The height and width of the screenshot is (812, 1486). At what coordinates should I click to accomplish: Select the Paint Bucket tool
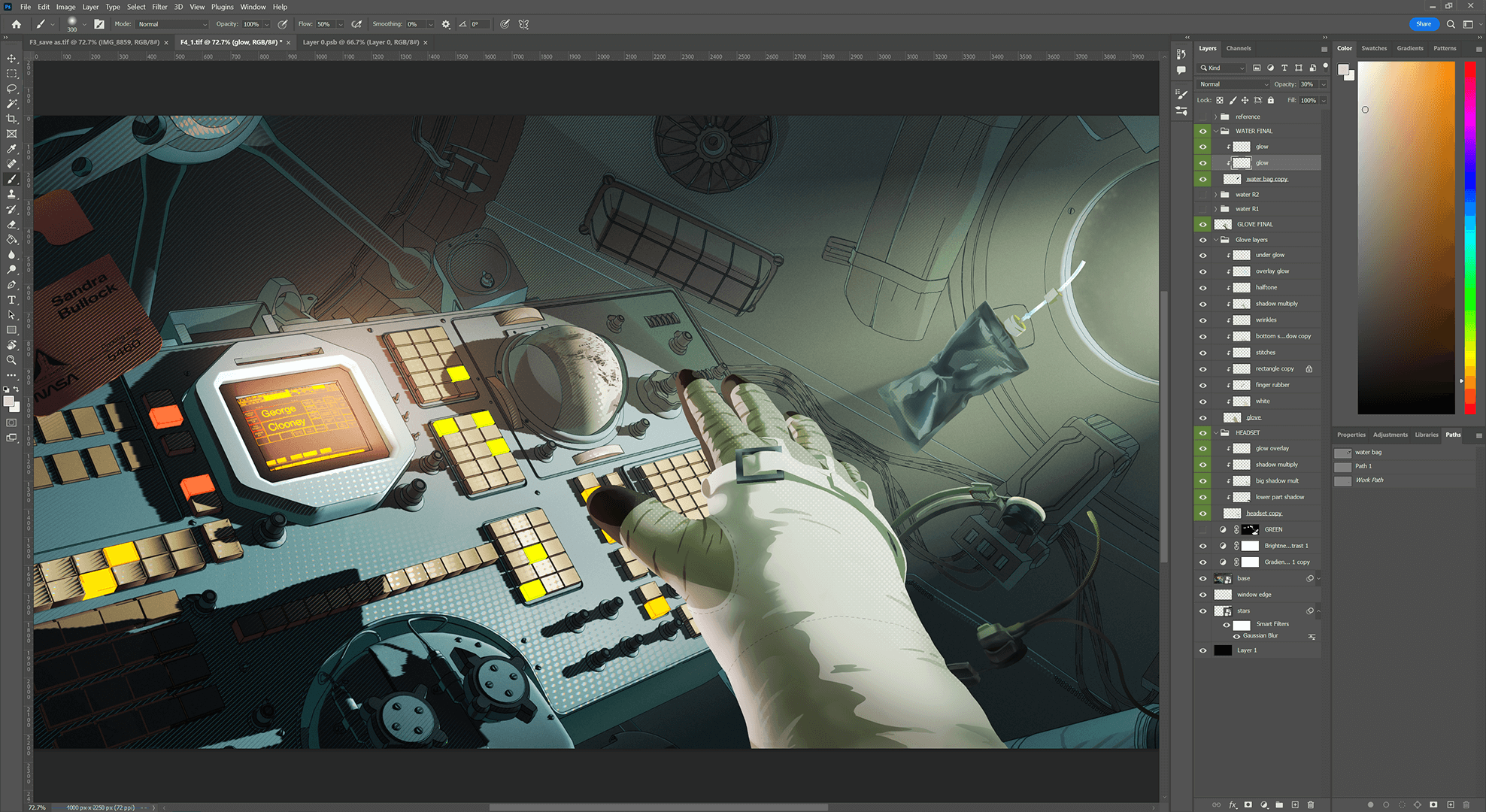point(11,239)
